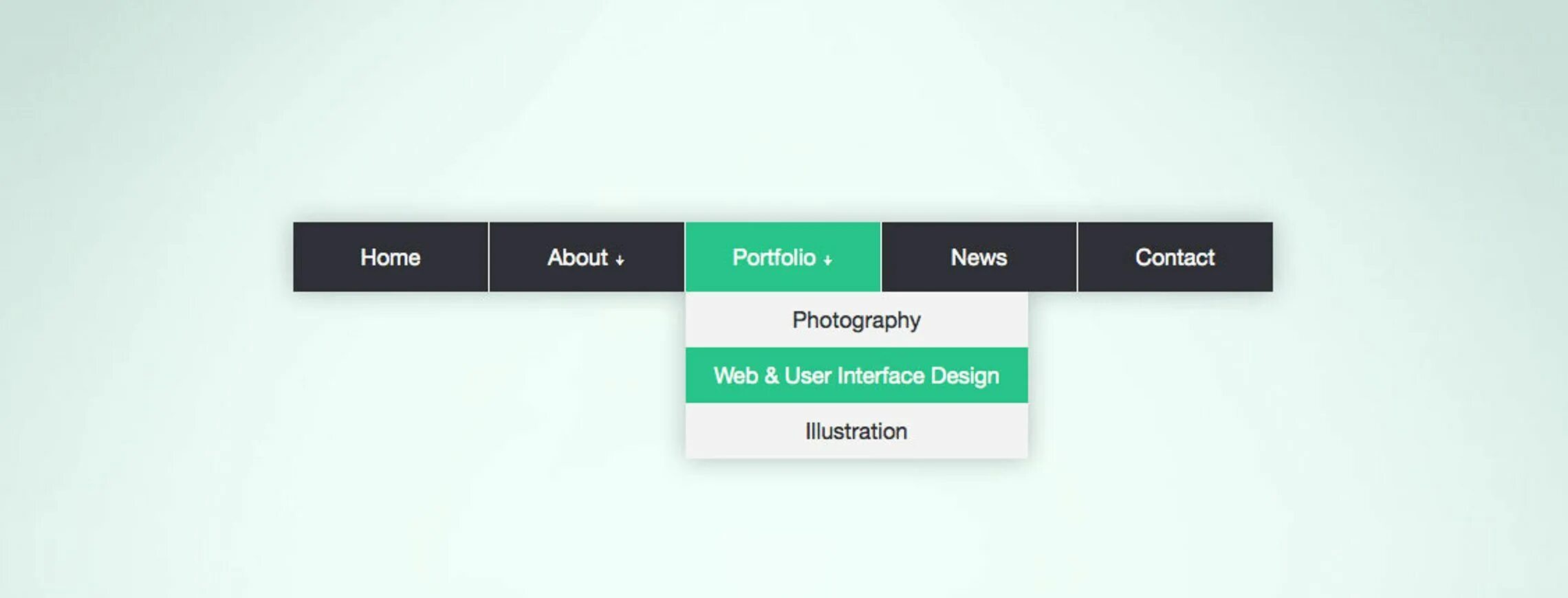The width and height of the screenshot is (1568, 598).
Task: Open the Contact menu item
Action: (1175, 257)
